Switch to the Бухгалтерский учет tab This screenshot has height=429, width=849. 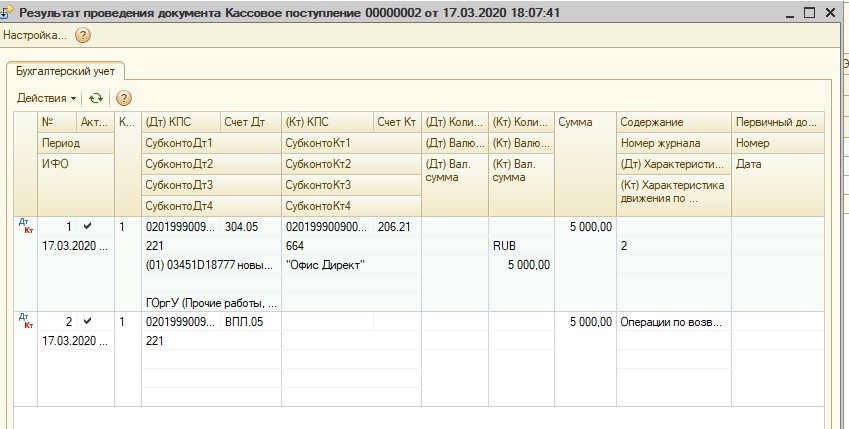(x=66, y=70)
